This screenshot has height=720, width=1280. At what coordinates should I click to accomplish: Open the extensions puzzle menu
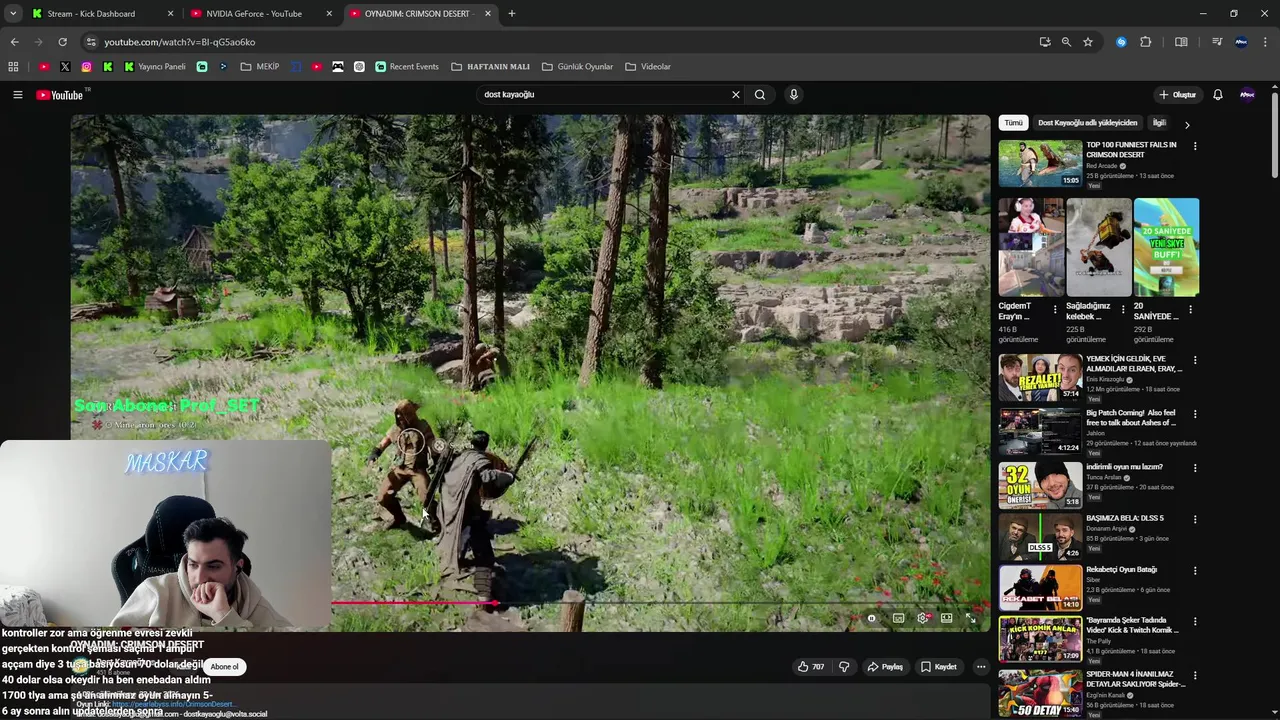[1146, 42]
